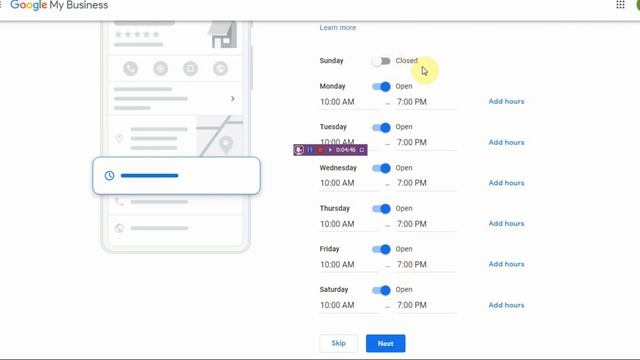
Task: Stop the recording with red button
Action: pyautogui.click(x=320, y=150)
